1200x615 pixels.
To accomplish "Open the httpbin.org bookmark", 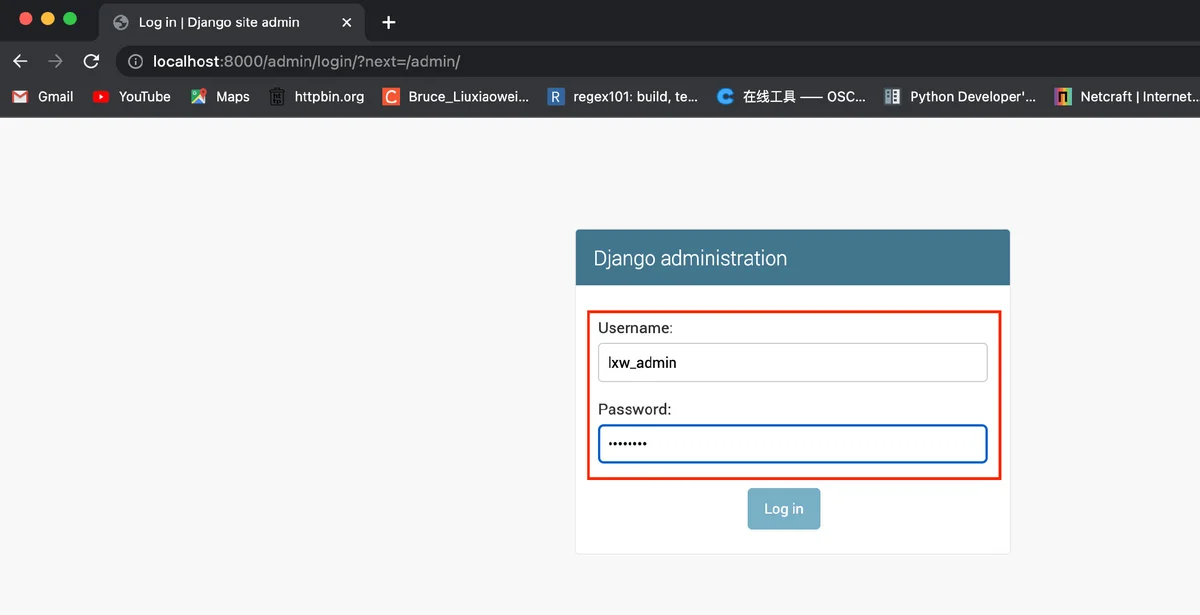I will point(317,96).
